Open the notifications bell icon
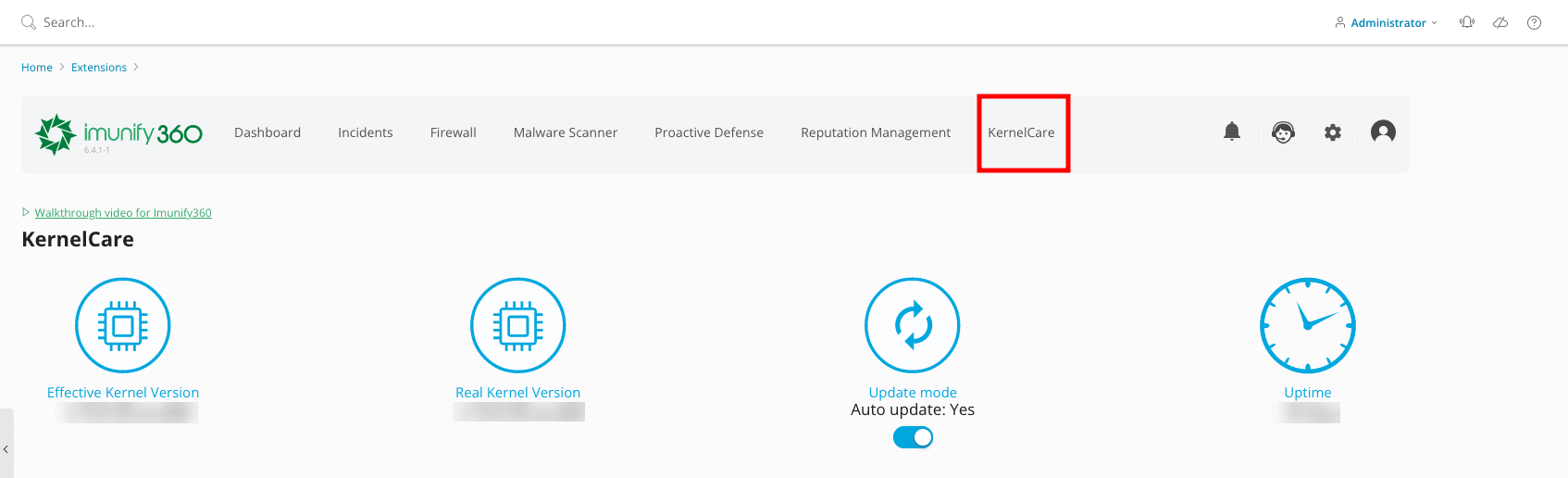The width and height of the screenshot is (1568, 478). pyautogui.click(x=1232, y=132)
